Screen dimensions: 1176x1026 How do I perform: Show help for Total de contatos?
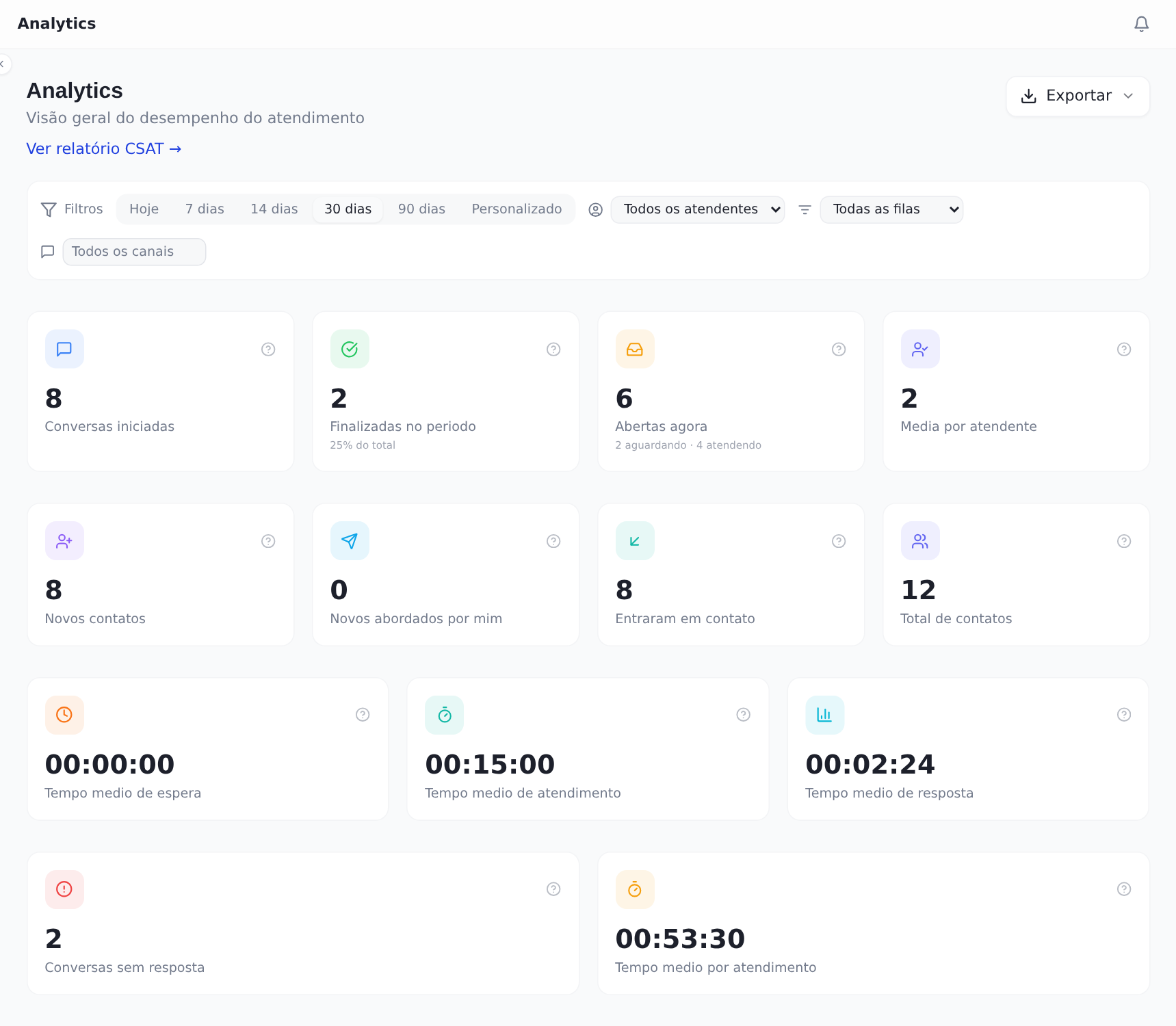pyautogui.click(x=1124, y=541)
